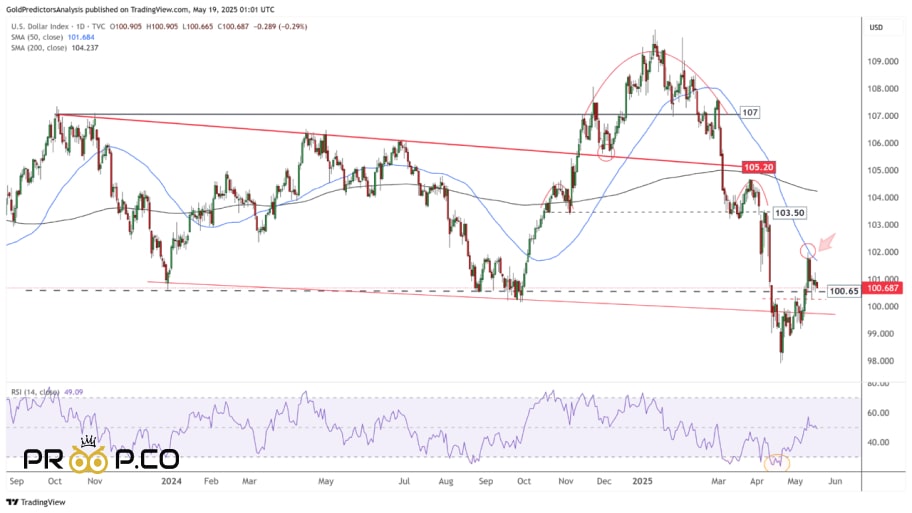The image size is (912, 513).
Task: Click the GoldPredictorsAnalysis publication header text
Action: 140,9
